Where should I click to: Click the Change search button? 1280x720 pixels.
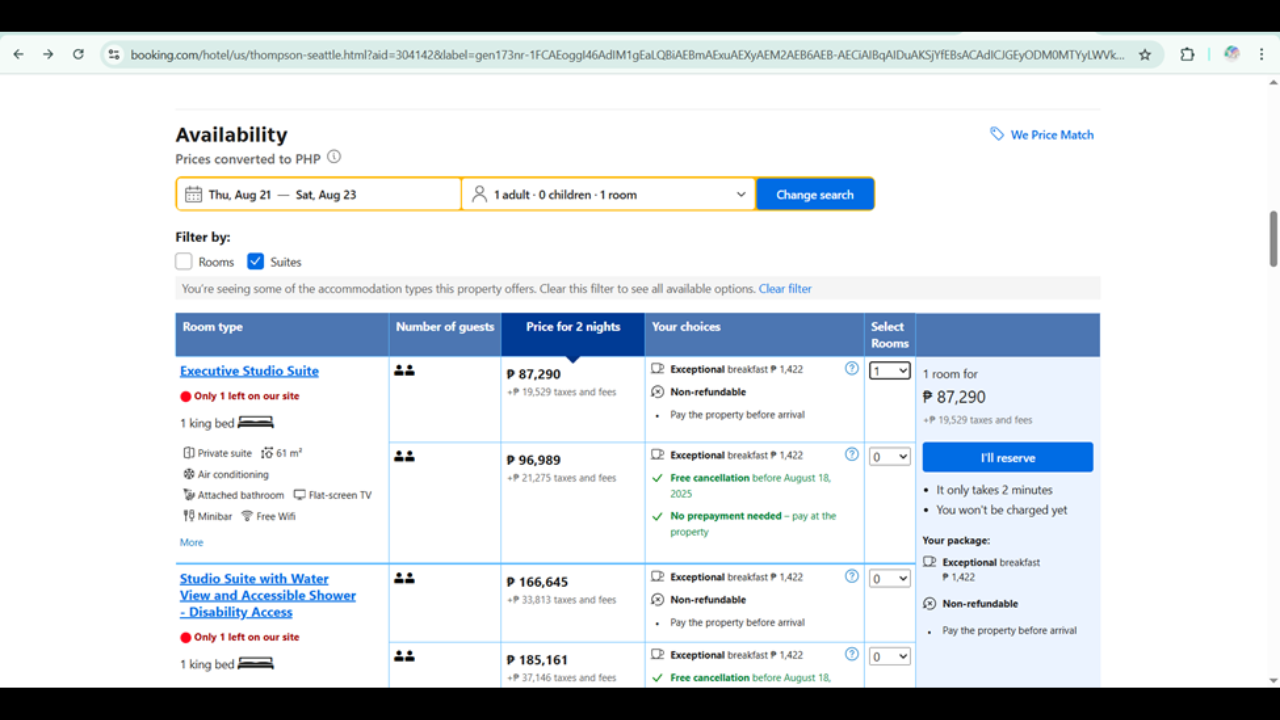coord(815,194)
